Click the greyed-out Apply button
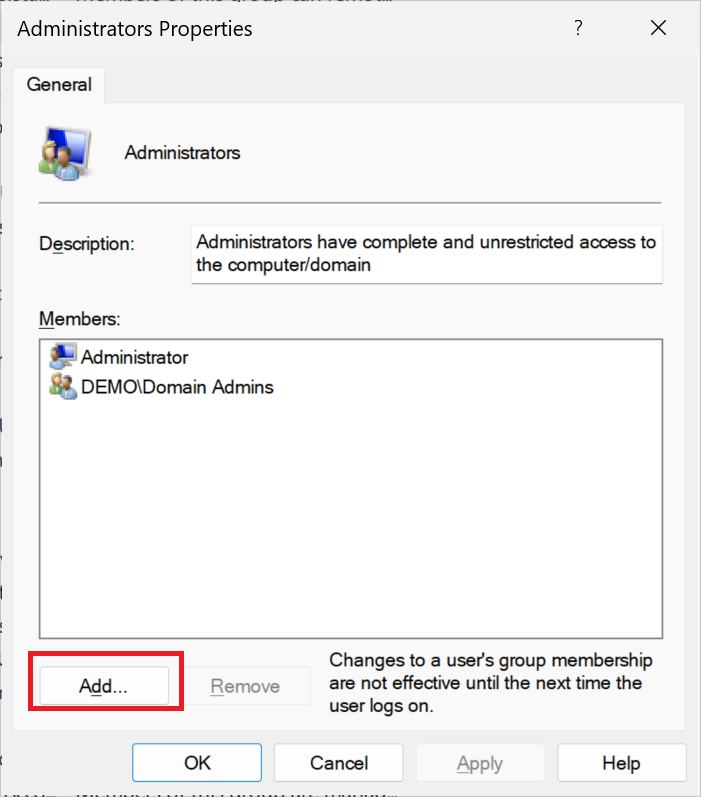Screen dimensions: 701x797 tap(480, 762)
